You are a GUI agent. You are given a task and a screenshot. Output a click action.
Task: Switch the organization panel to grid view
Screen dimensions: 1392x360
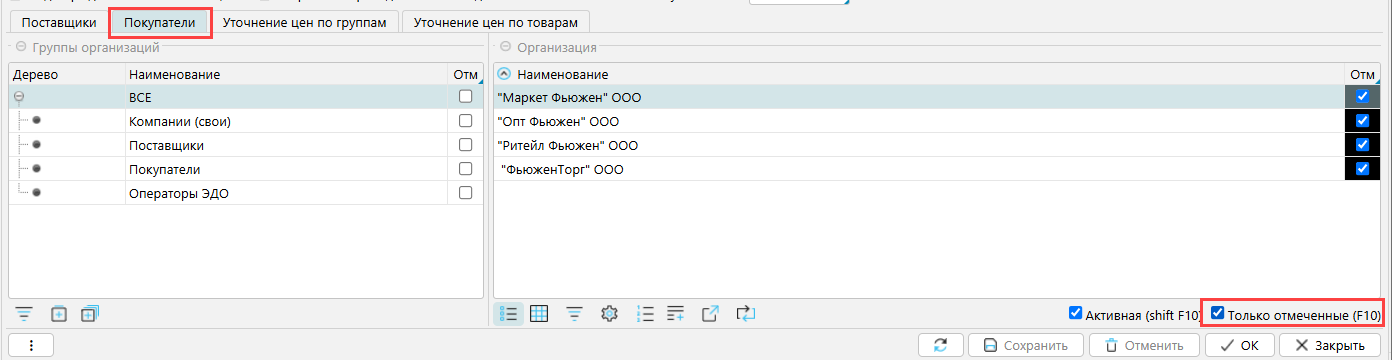pos(539,314)
